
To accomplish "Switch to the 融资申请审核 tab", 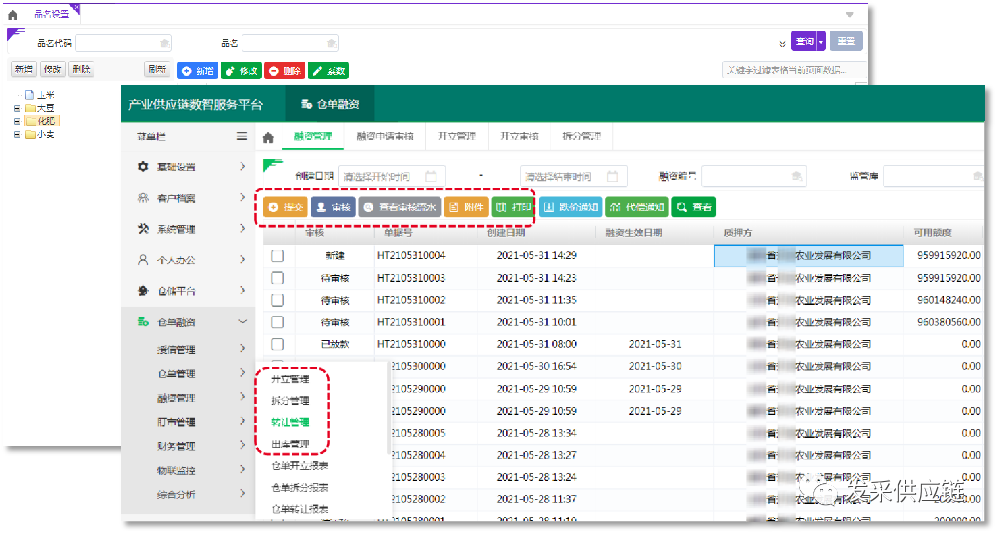I will point(385,136).
